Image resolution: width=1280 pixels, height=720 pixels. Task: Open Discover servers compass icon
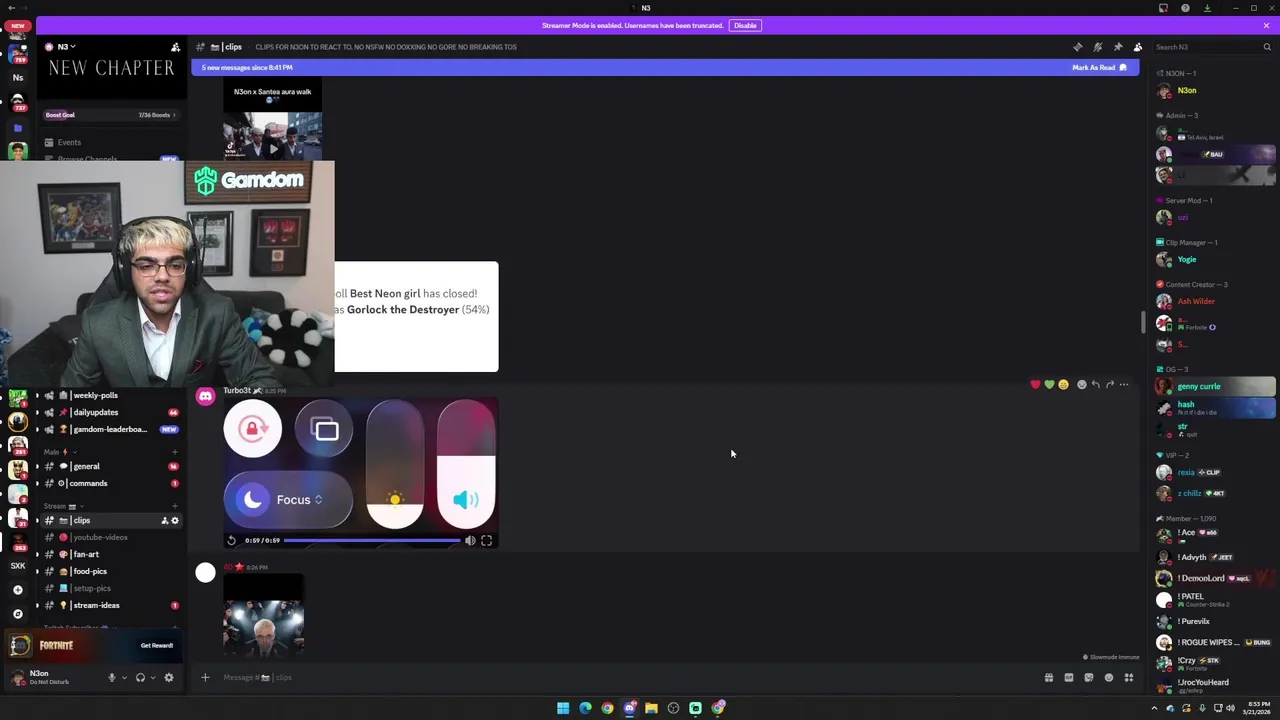(17, 613)
